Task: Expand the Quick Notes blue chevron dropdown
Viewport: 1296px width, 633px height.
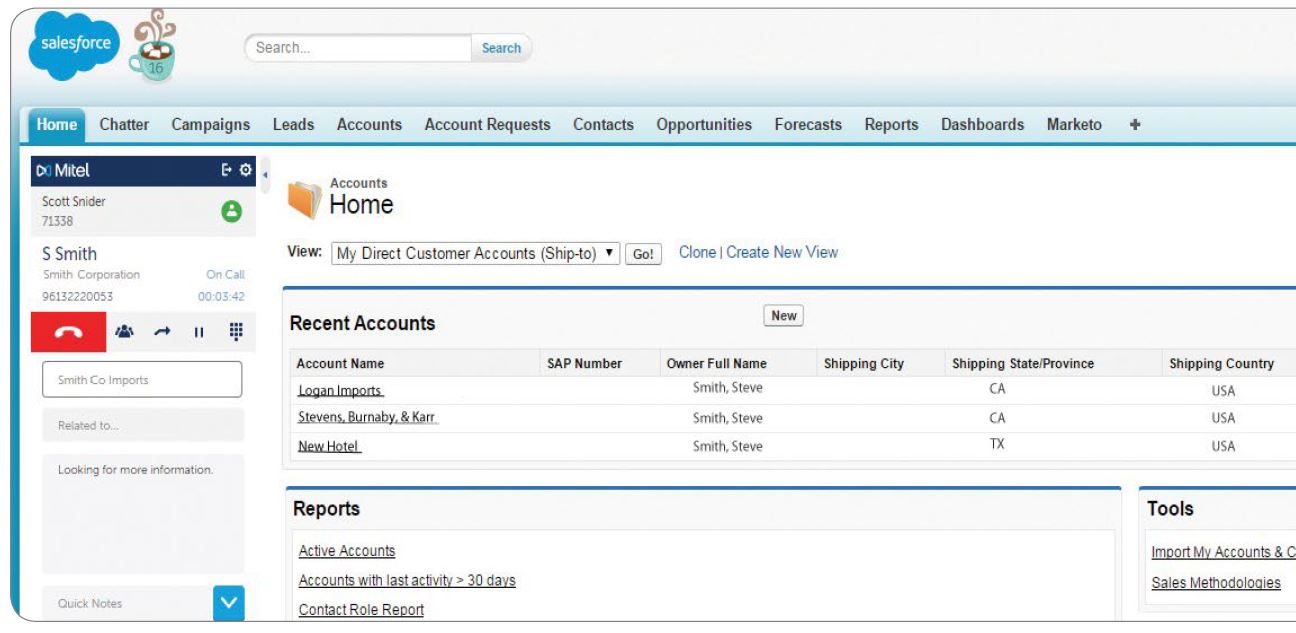Action: (x=229, y=602)
